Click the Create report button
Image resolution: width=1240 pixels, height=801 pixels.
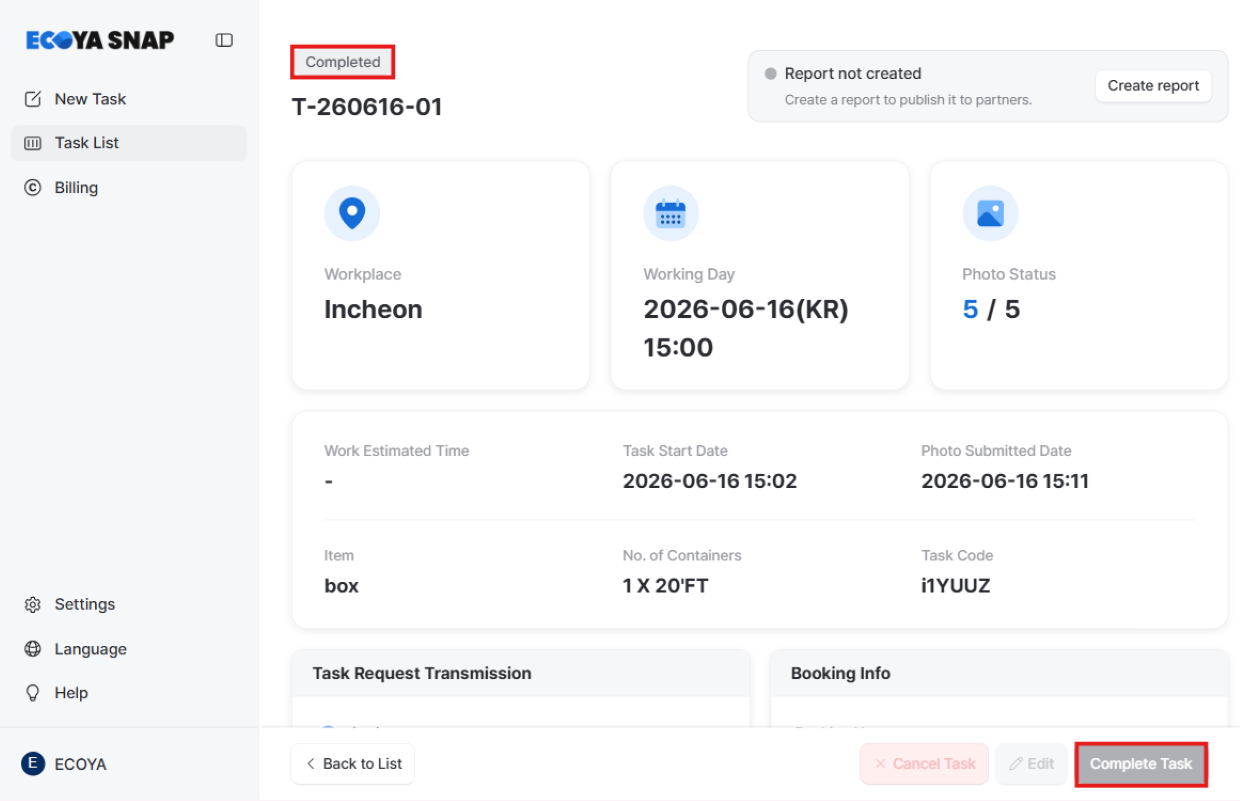coord(1153,86)
